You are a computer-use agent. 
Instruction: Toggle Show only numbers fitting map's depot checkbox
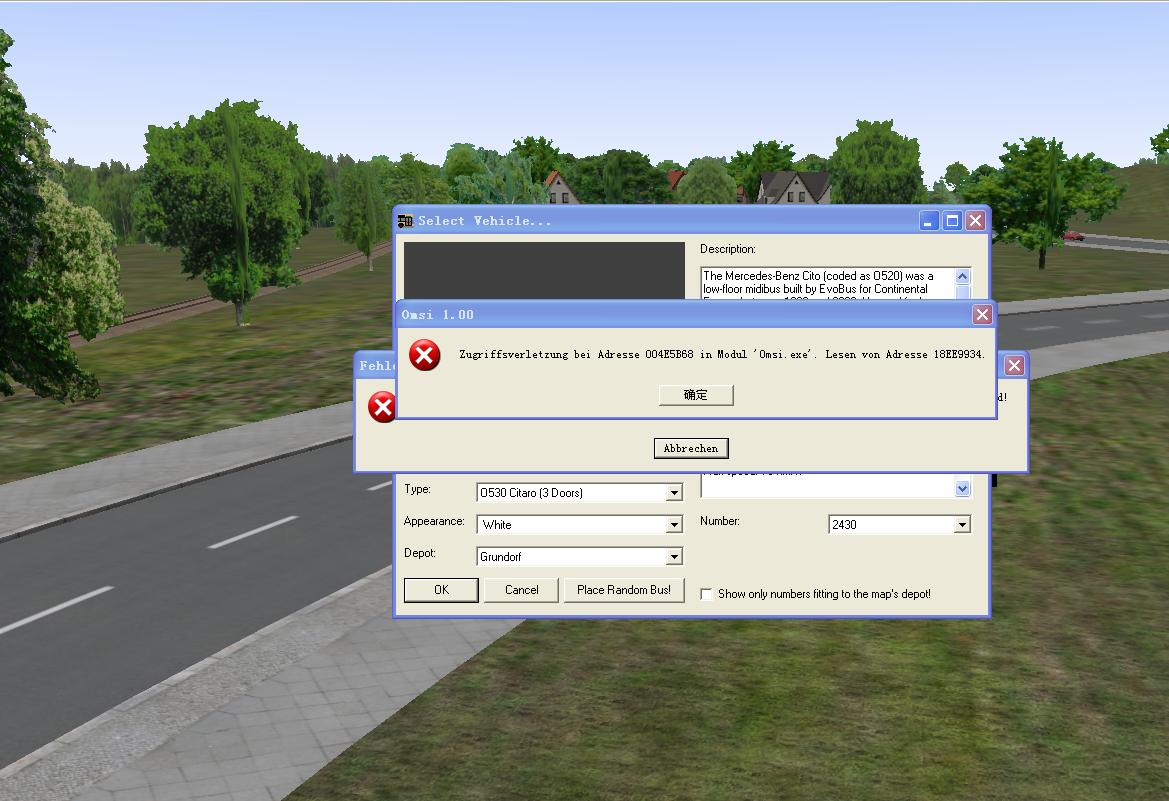706,594
